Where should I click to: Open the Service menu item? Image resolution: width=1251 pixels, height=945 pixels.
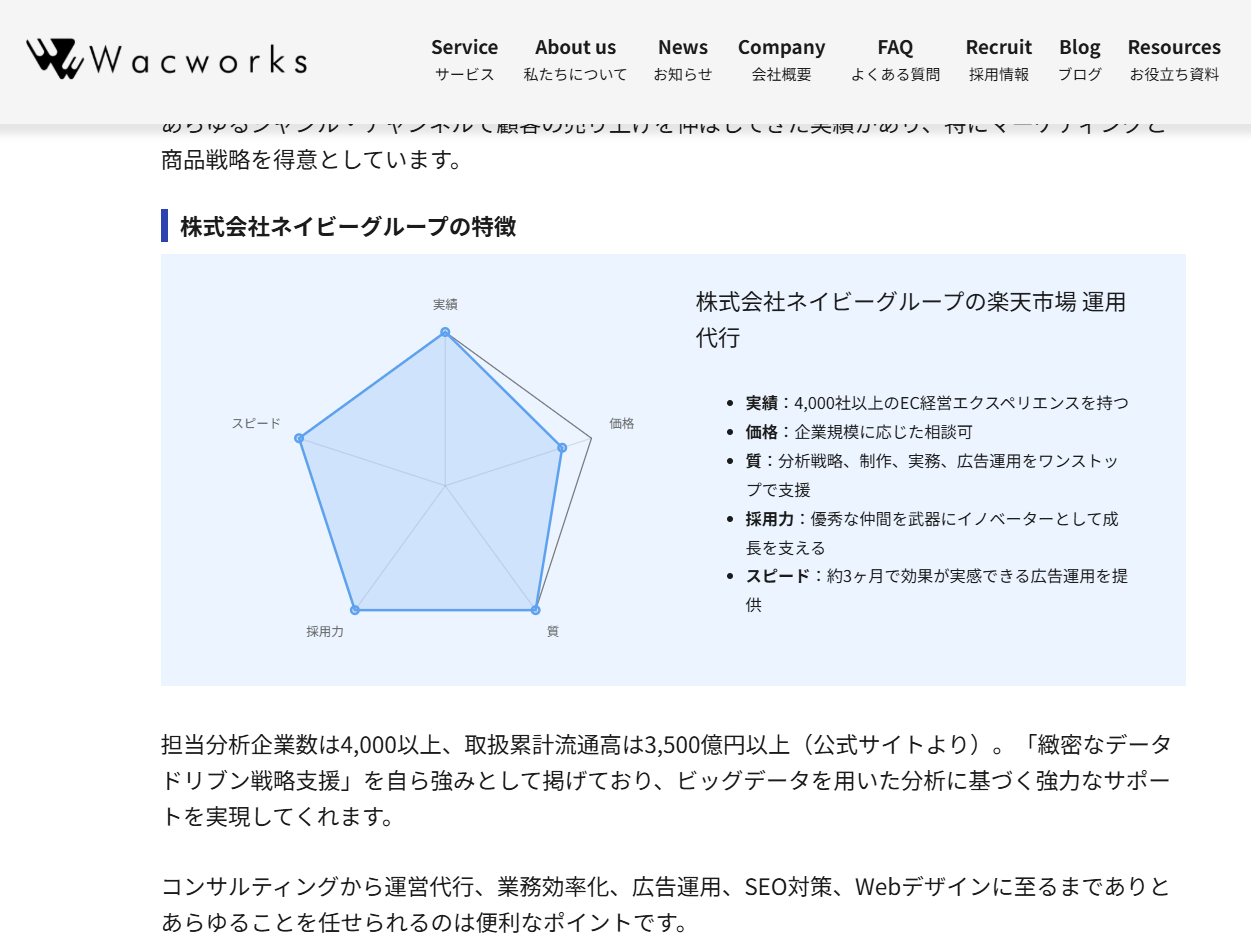pyautogui.click(x=464, y=60)
